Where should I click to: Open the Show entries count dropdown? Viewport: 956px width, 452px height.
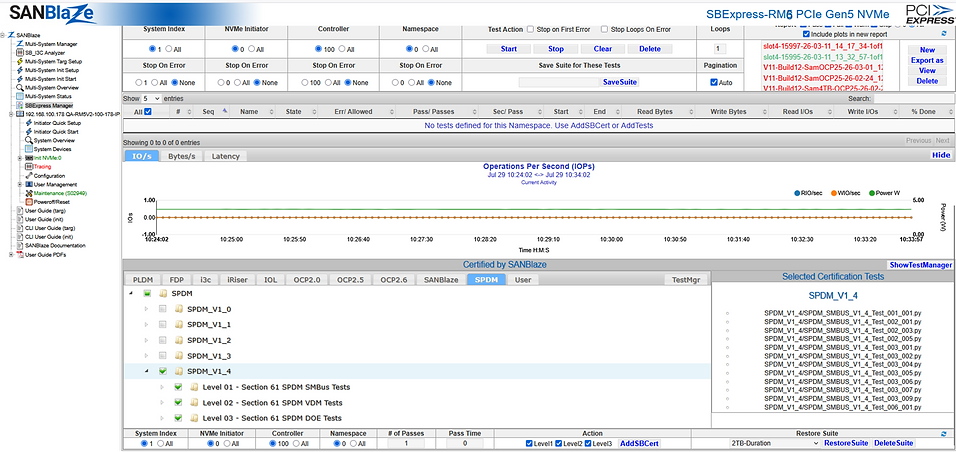click(151, 98)
